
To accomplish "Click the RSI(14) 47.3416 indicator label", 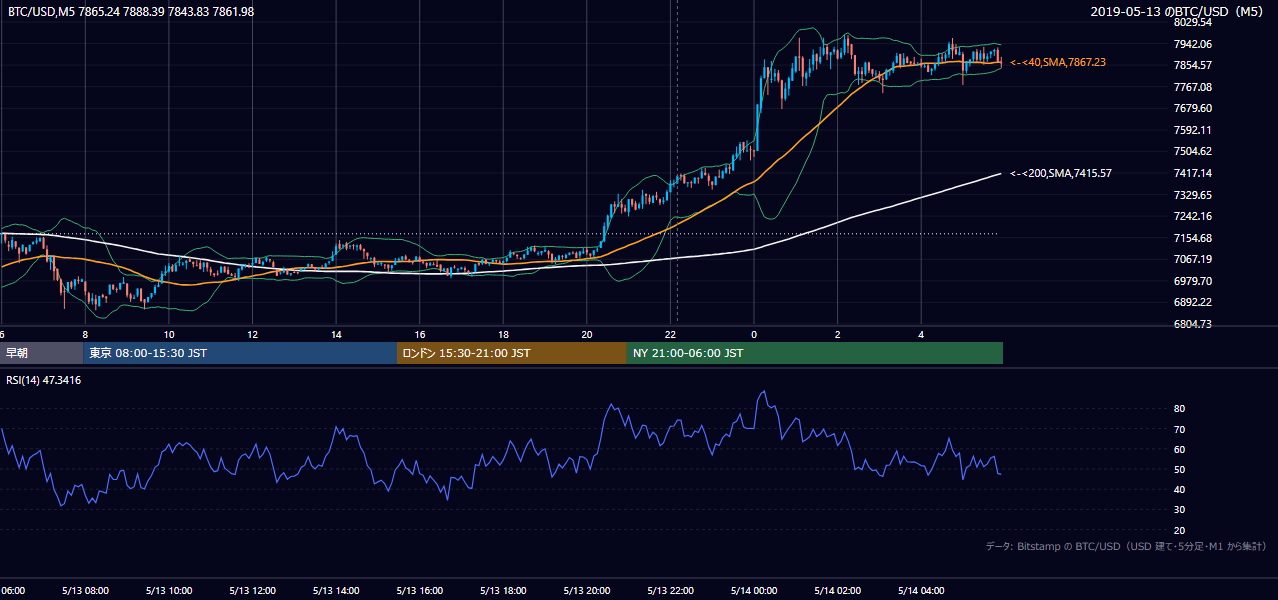I will pos(44,380).
